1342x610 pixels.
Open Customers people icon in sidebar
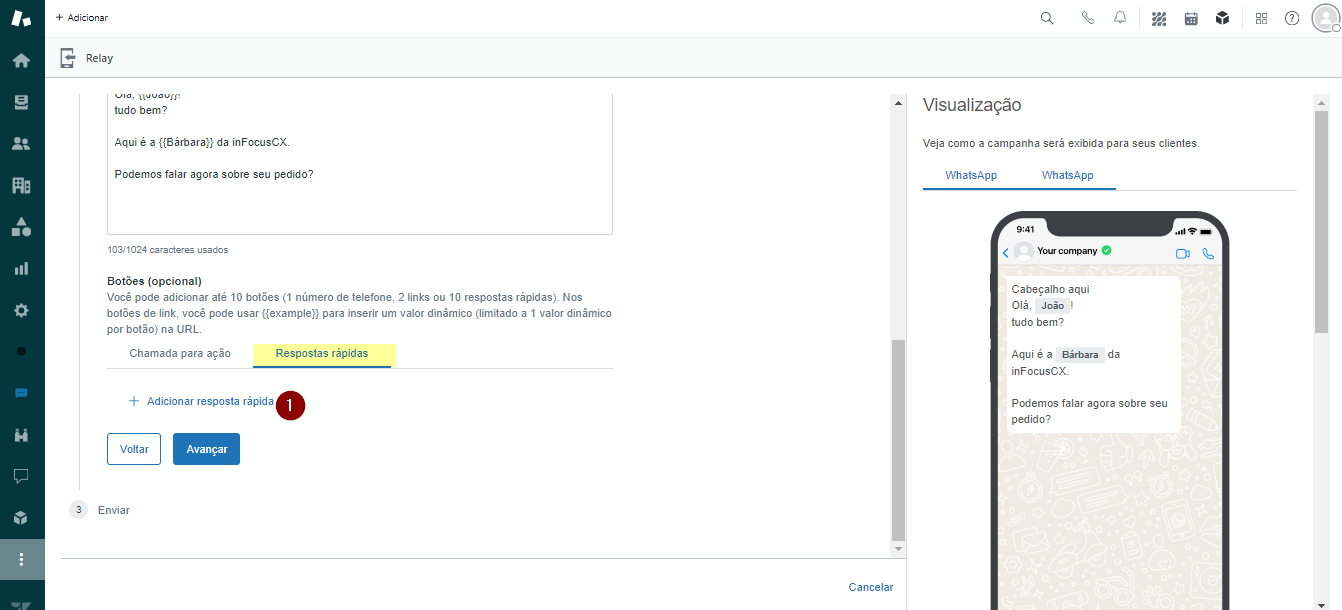(21, 143)
